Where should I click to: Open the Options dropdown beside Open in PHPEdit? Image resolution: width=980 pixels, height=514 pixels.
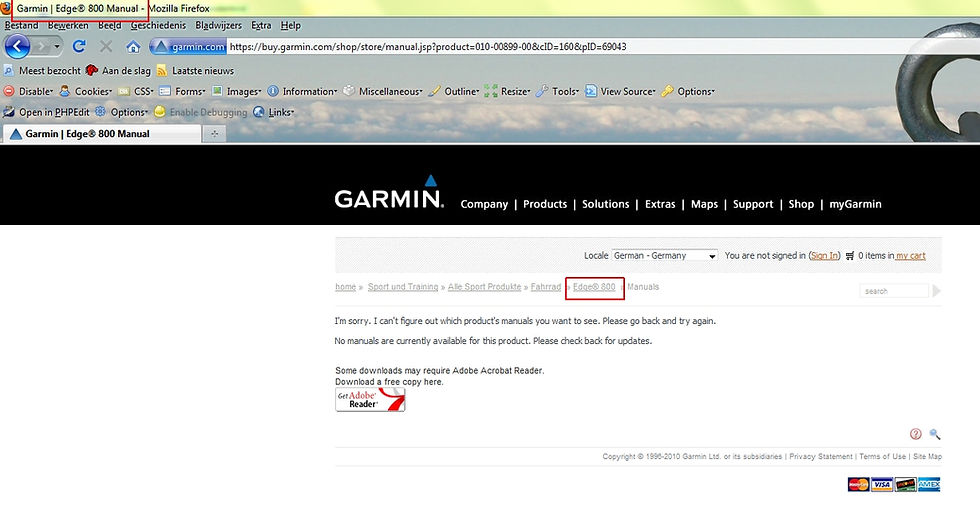point(121,113)
